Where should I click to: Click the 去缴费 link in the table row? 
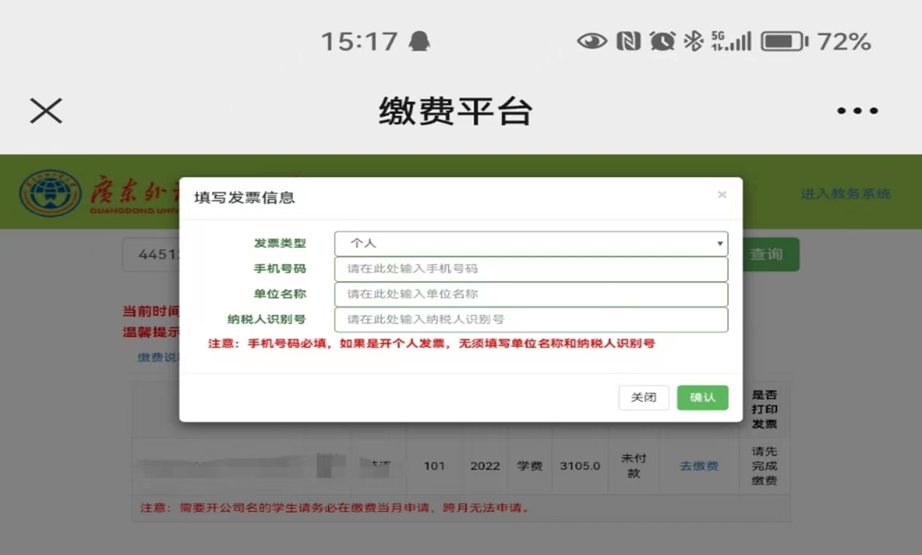click(699, 466)
